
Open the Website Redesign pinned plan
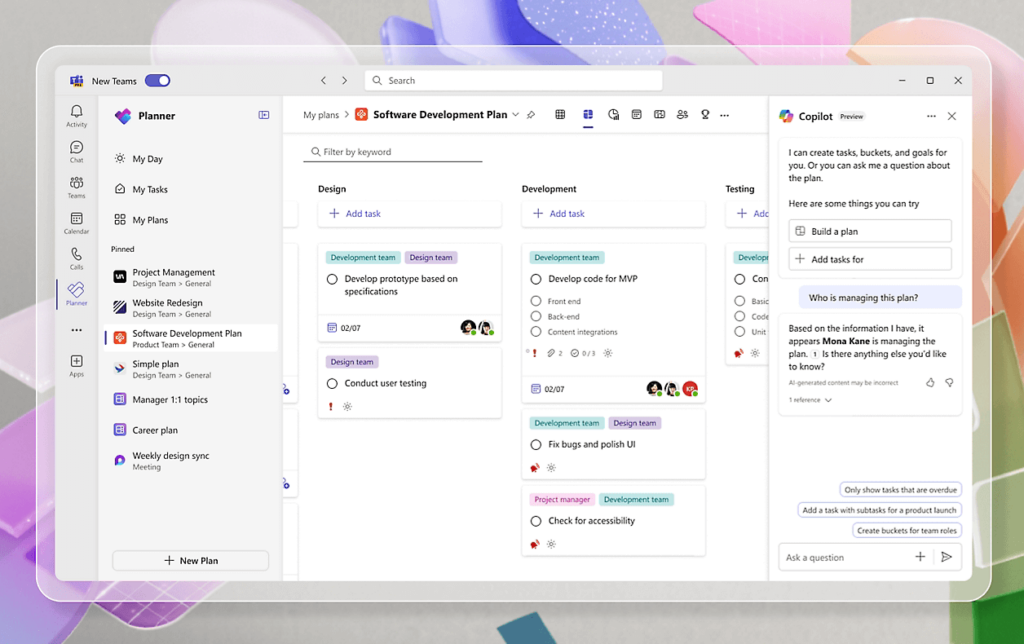click(x=191, y=308)
